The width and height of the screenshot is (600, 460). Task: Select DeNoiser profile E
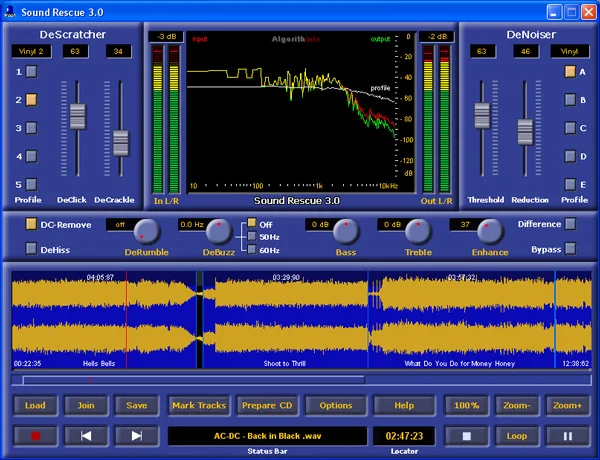[x=570, y=184]
